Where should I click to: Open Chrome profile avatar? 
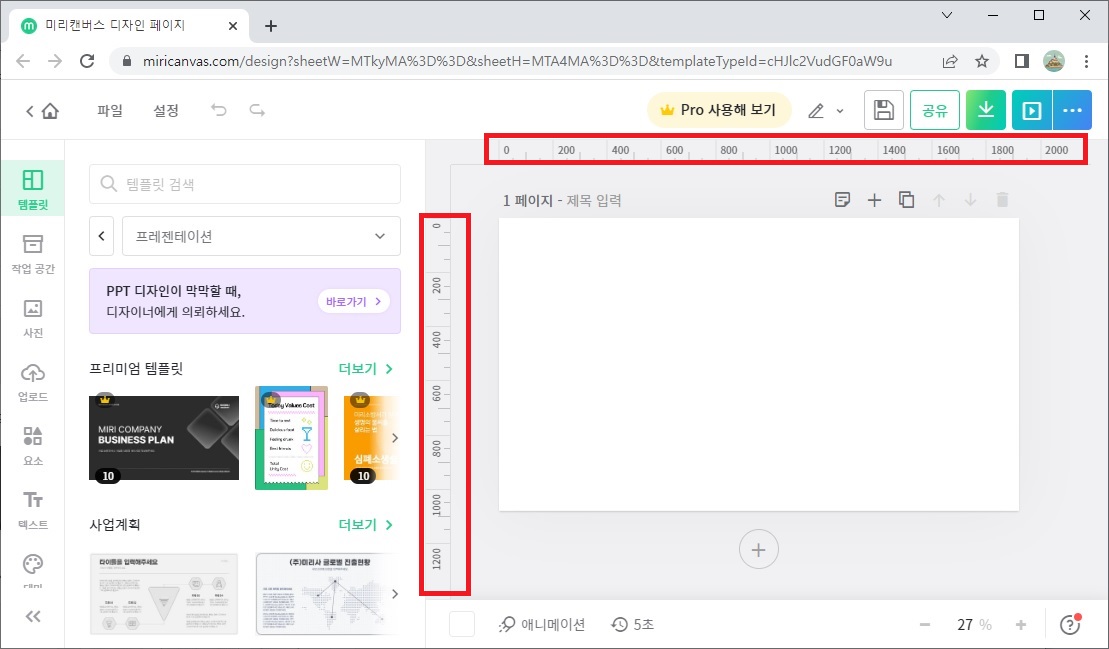[1054, 61]
